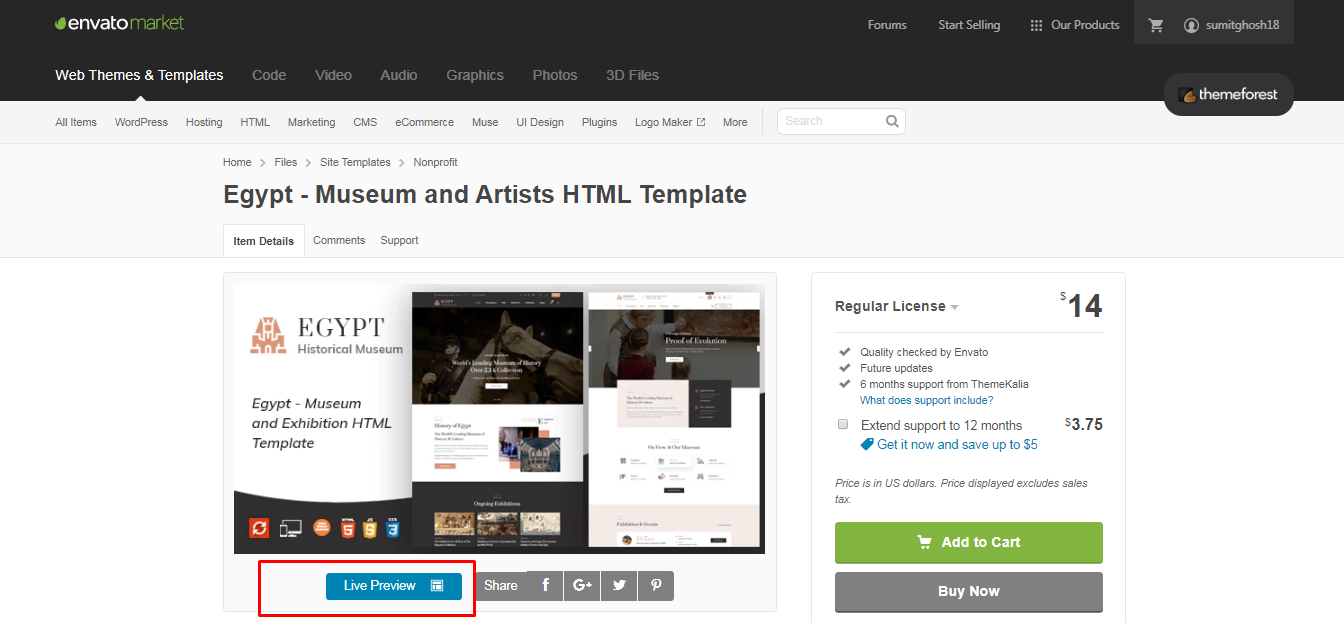This screenshot has height=623, width=1344.
Task: Switch to the Comments tab
Action: (x=339, y=240)
